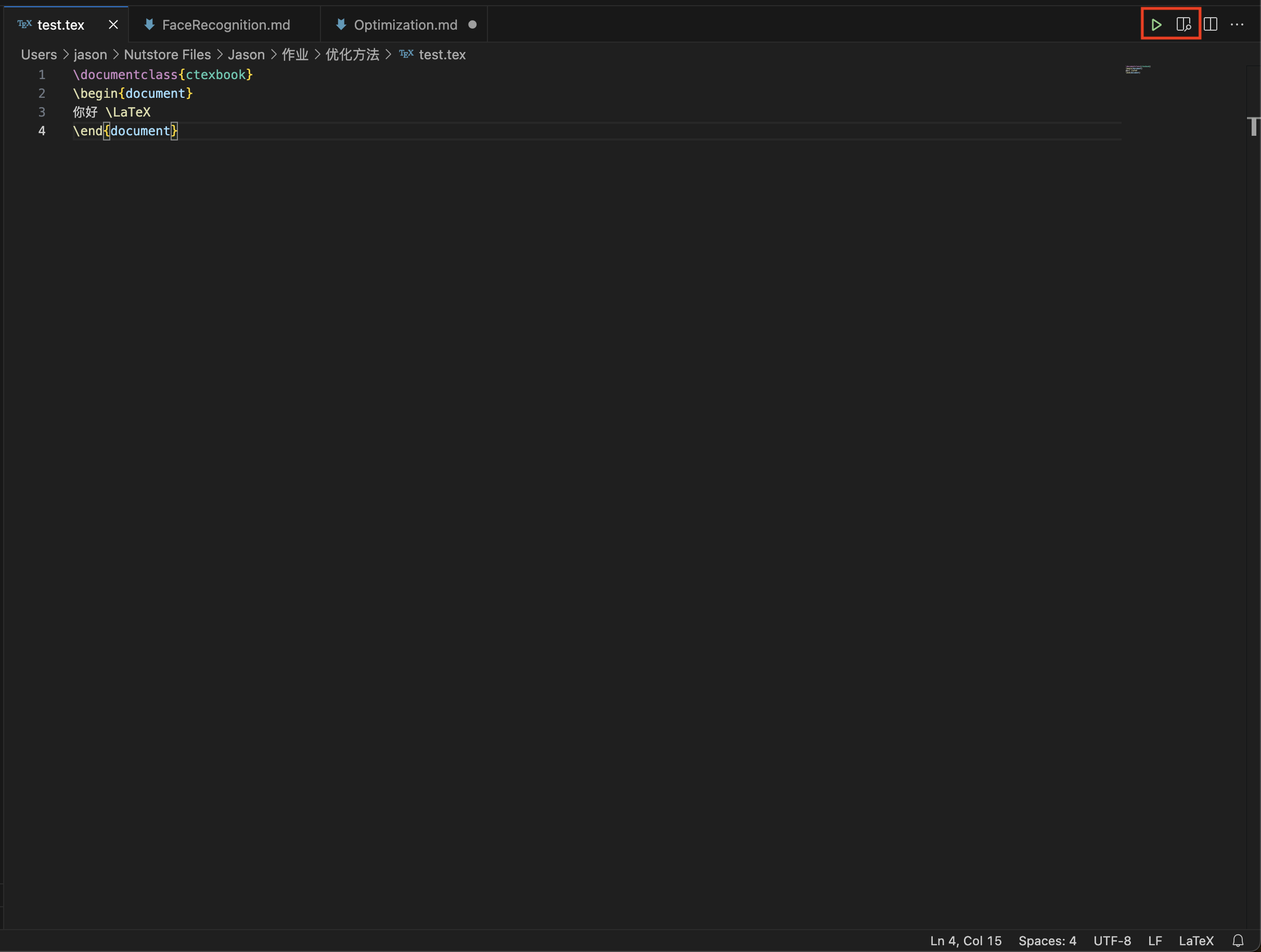Viewport: 1261px width, 952px height.
Task: Click Spaces: 4 indentation setting
Action: click(x=1047, y=941)
